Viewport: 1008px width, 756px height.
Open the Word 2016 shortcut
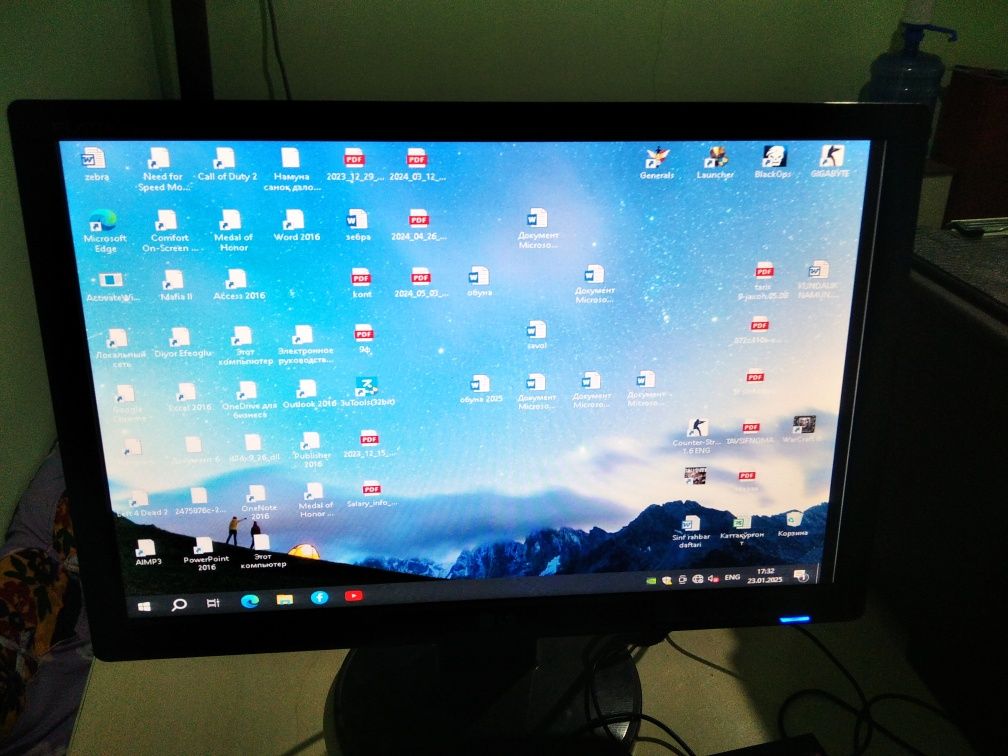click(296, 225)
